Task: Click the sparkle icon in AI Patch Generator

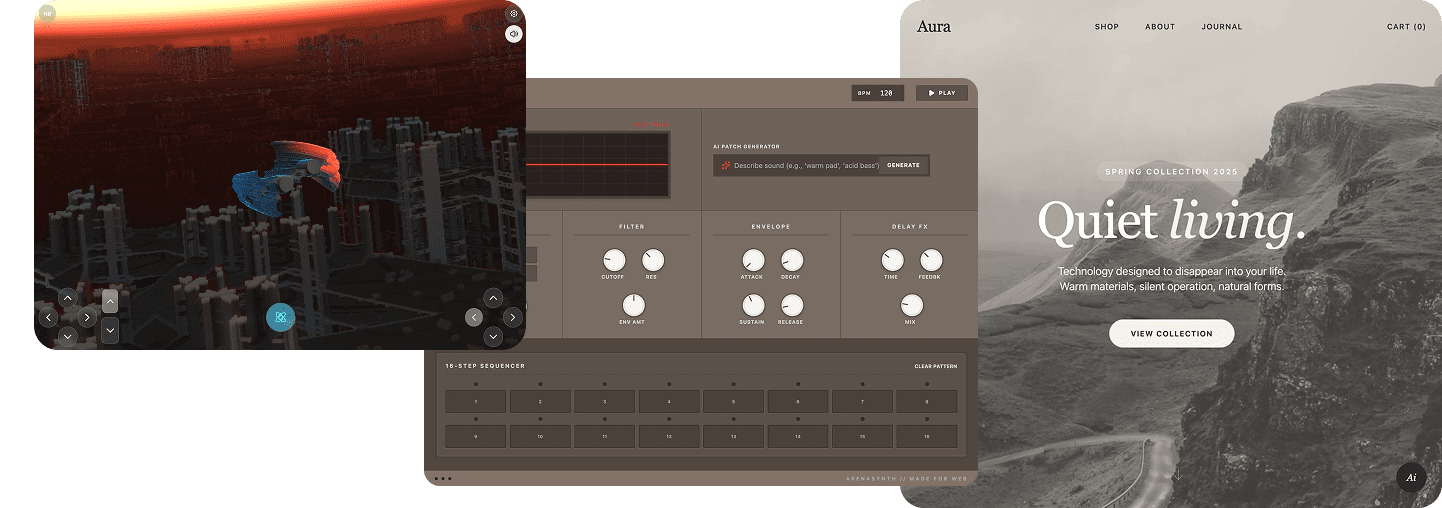Action: tap(725, 165)
